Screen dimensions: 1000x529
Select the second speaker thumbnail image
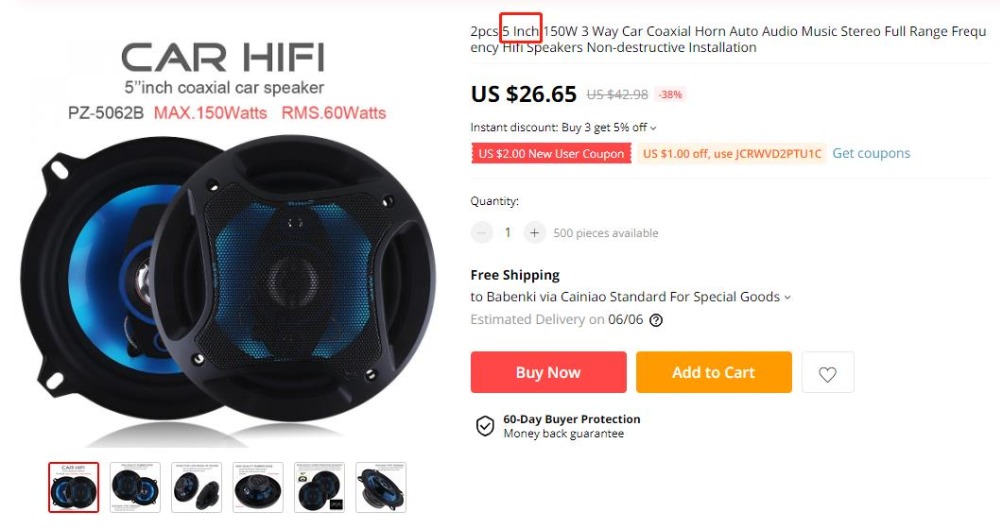click(135, 488)
